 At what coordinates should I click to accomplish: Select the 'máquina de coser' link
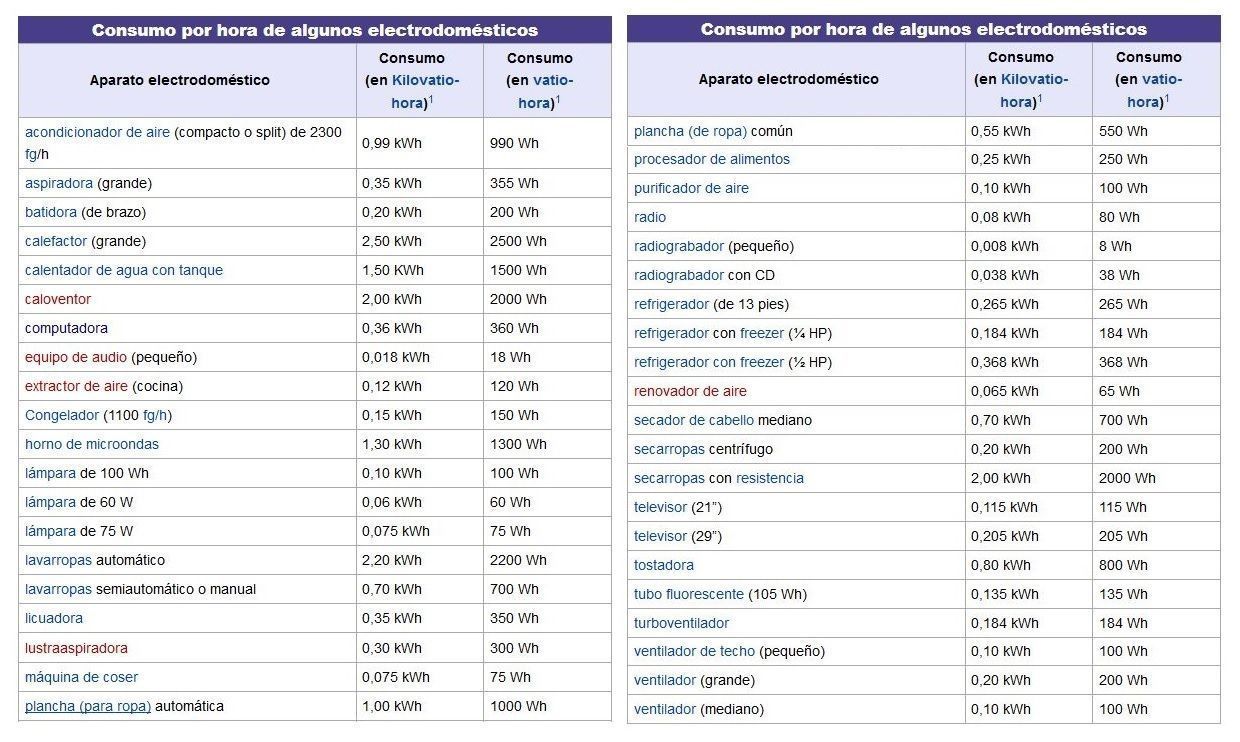pos(82,677)
